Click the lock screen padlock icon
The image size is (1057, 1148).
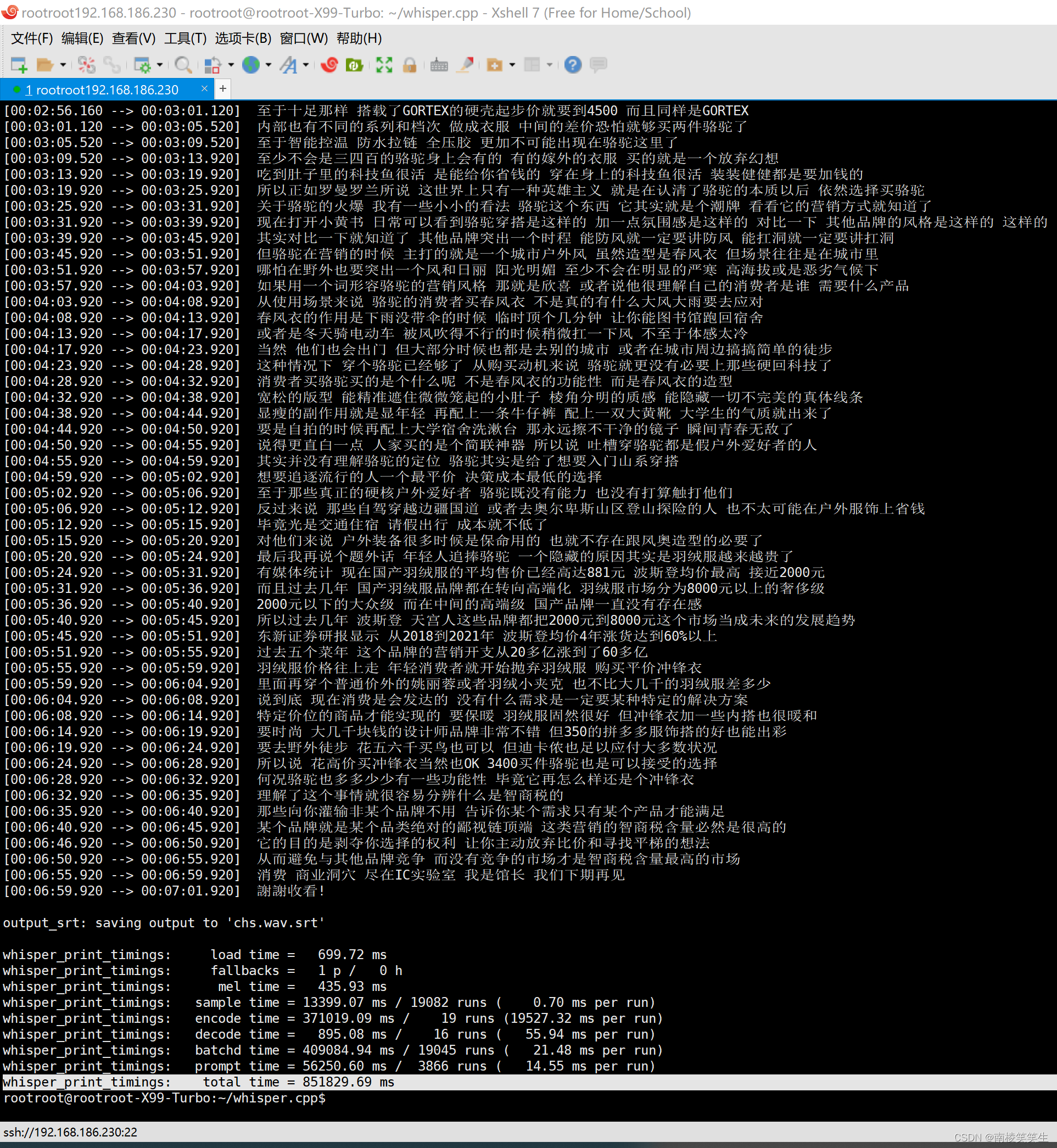[x=409, y=65]
